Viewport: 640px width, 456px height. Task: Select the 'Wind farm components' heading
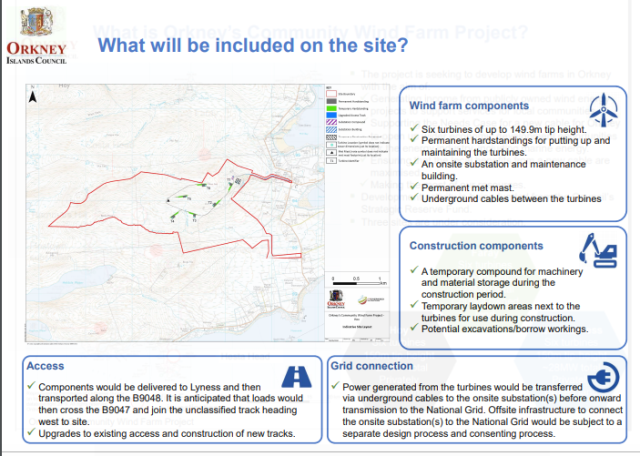pos(469,106)
